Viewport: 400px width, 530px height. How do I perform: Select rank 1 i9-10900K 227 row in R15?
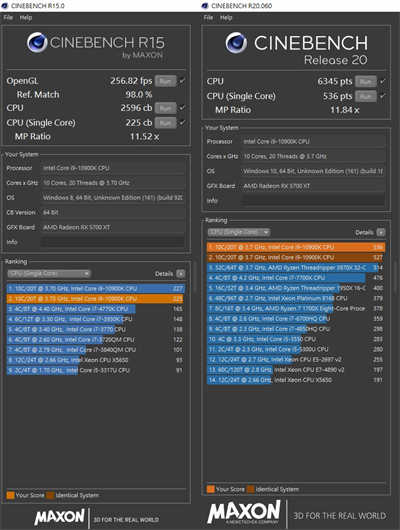point(95,289)
